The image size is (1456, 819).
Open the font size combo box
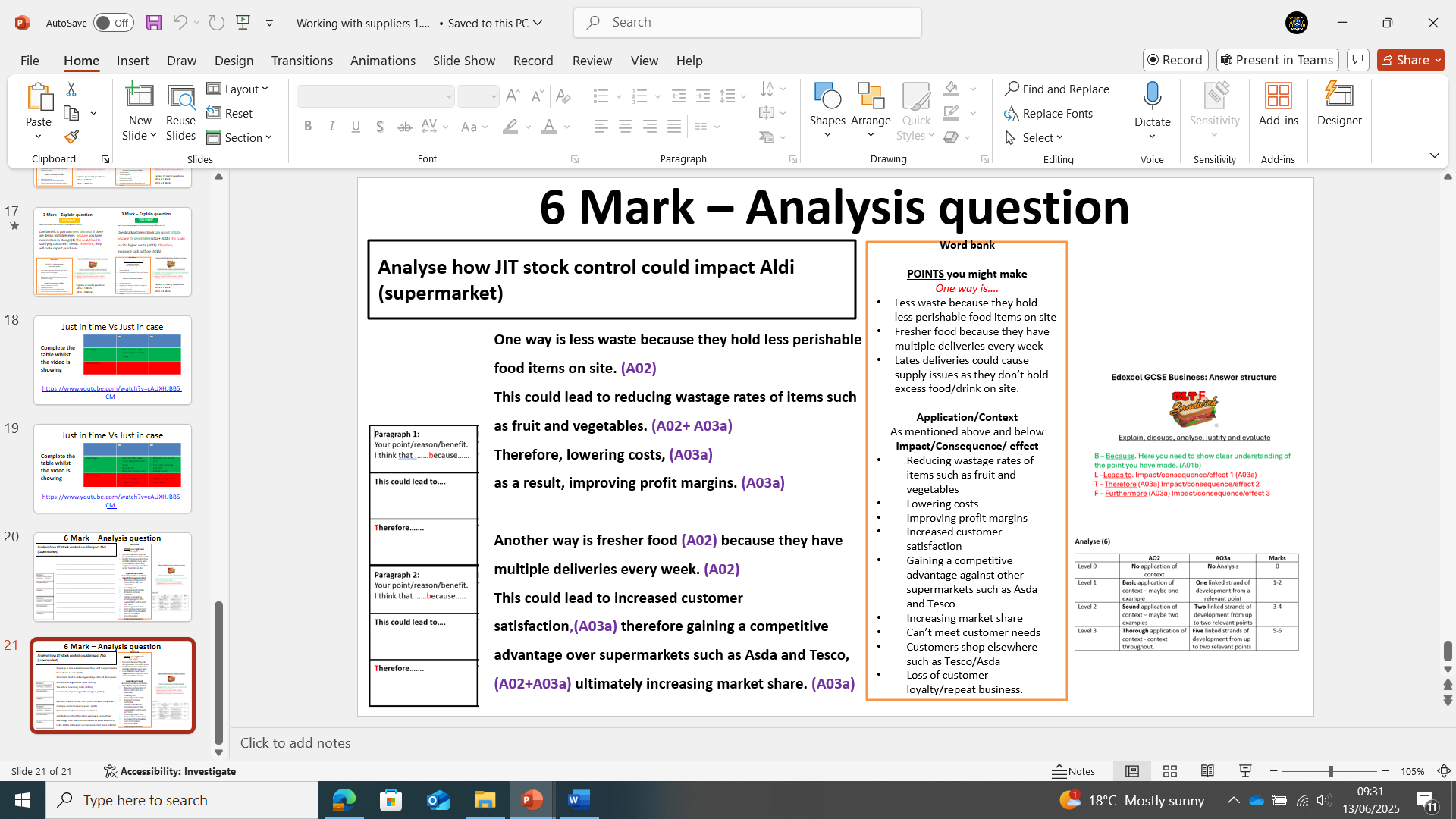pyautogui.click(x=478, y=96)
